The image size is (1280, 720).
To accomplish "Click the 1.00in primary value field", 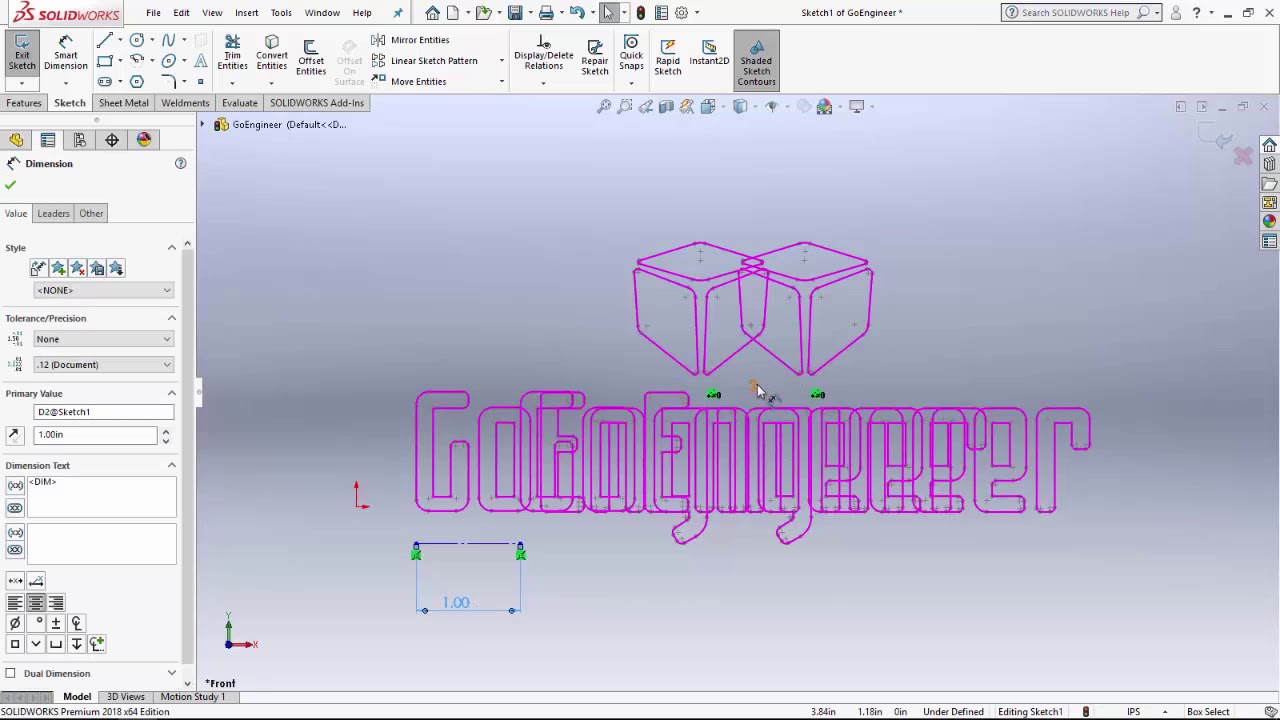I will click(96, 435).
